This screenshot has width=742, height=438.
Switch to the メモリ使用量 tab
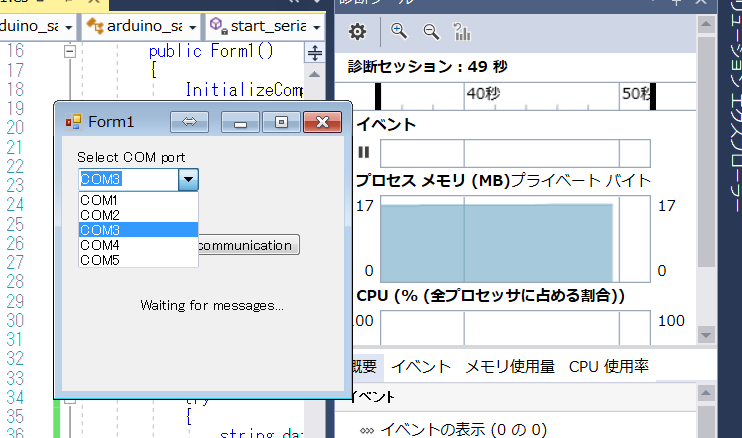point(510,367)
